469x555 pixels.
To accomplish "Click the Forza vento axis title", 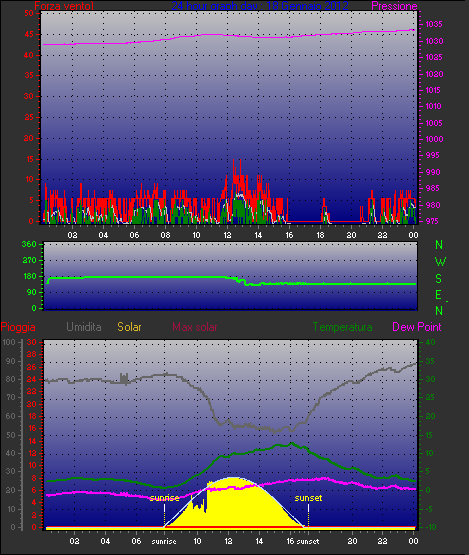I will [64, 6].
